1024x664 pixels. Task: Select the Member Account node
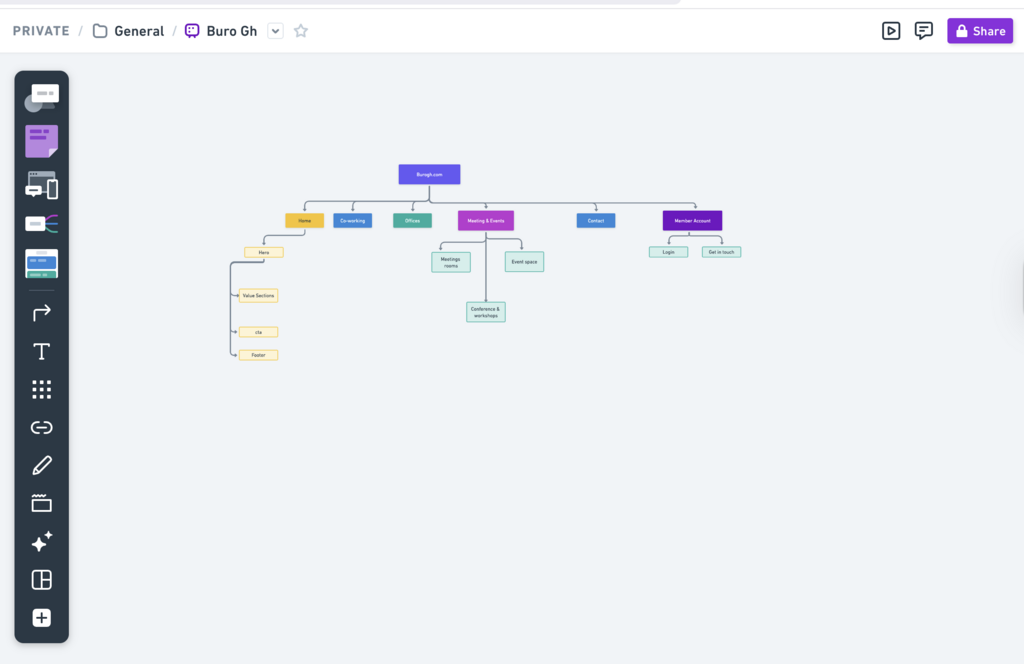click(692, 220)
